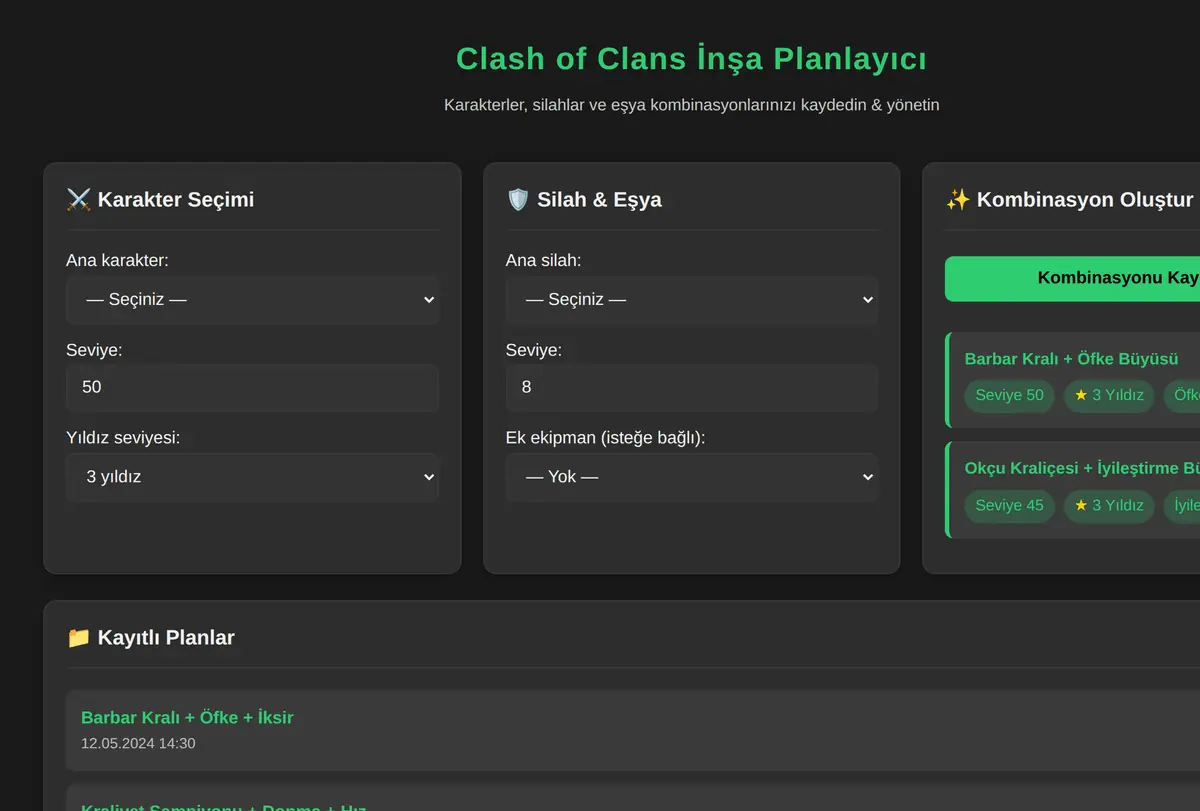Click the Clash of Clans İnşa Planlayıcı title

click(691, 59)
